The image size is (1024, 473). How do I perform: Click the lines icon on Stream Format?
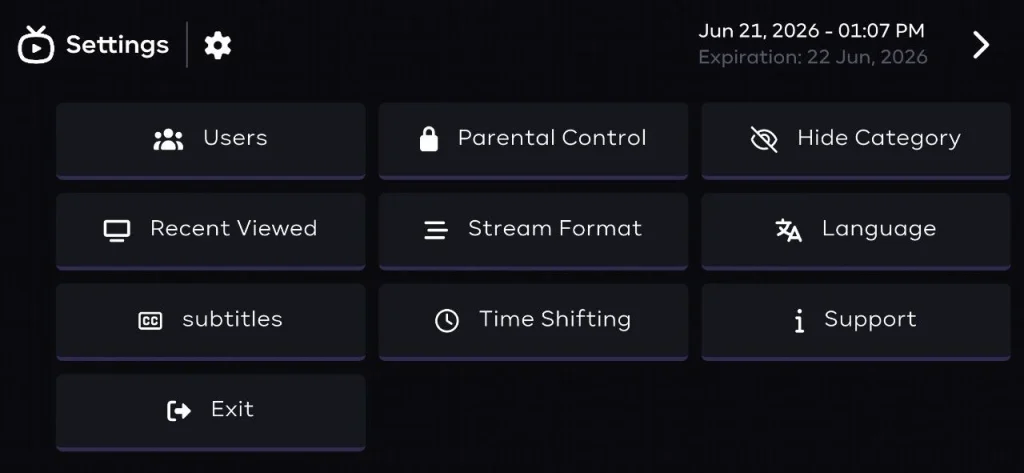coord(436,230)
